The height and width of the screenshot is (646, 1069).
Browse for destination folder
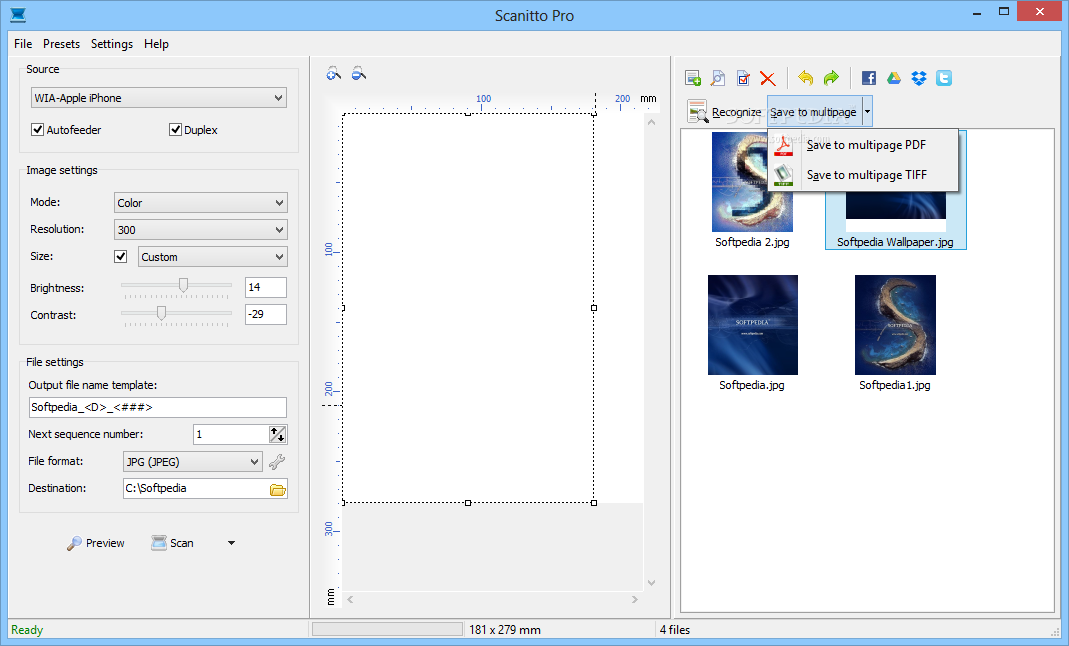point(277,489)
